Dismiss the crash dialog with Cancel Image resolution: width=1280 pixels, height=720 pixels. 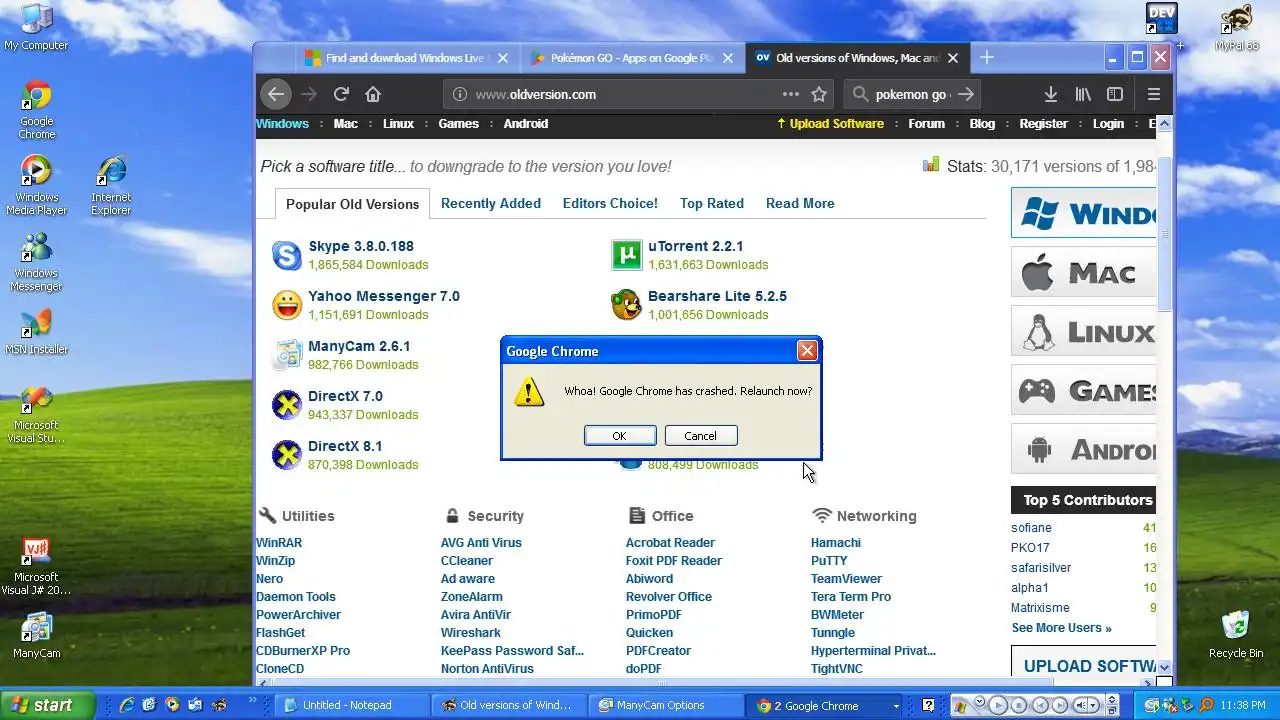[x=700, y=435]
